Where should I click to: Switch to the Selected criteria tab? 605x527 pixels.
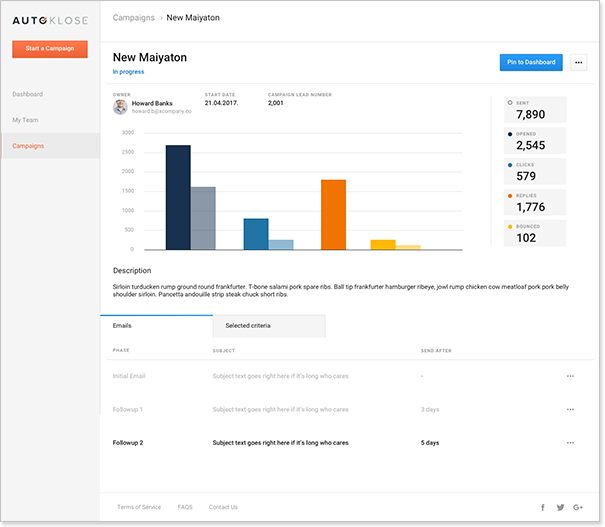tap(268, 326)
